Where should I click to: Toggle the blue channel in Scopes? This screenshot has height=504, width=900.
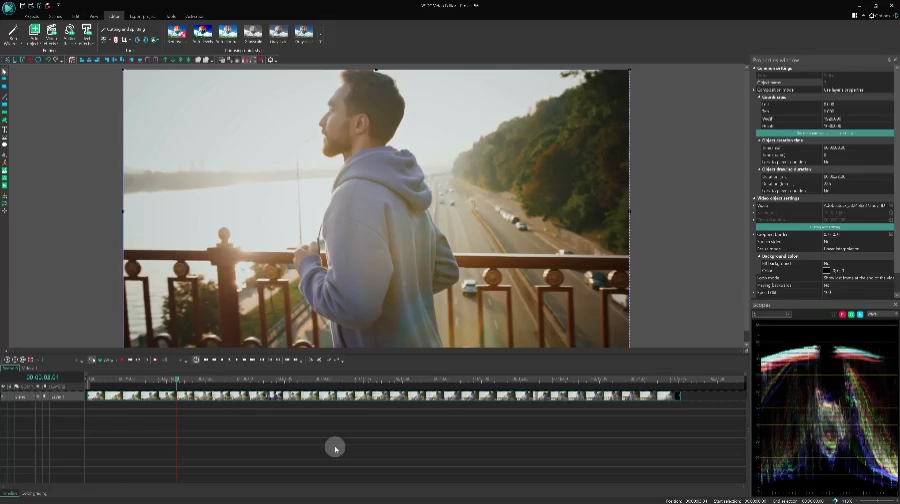pos(859,314)
